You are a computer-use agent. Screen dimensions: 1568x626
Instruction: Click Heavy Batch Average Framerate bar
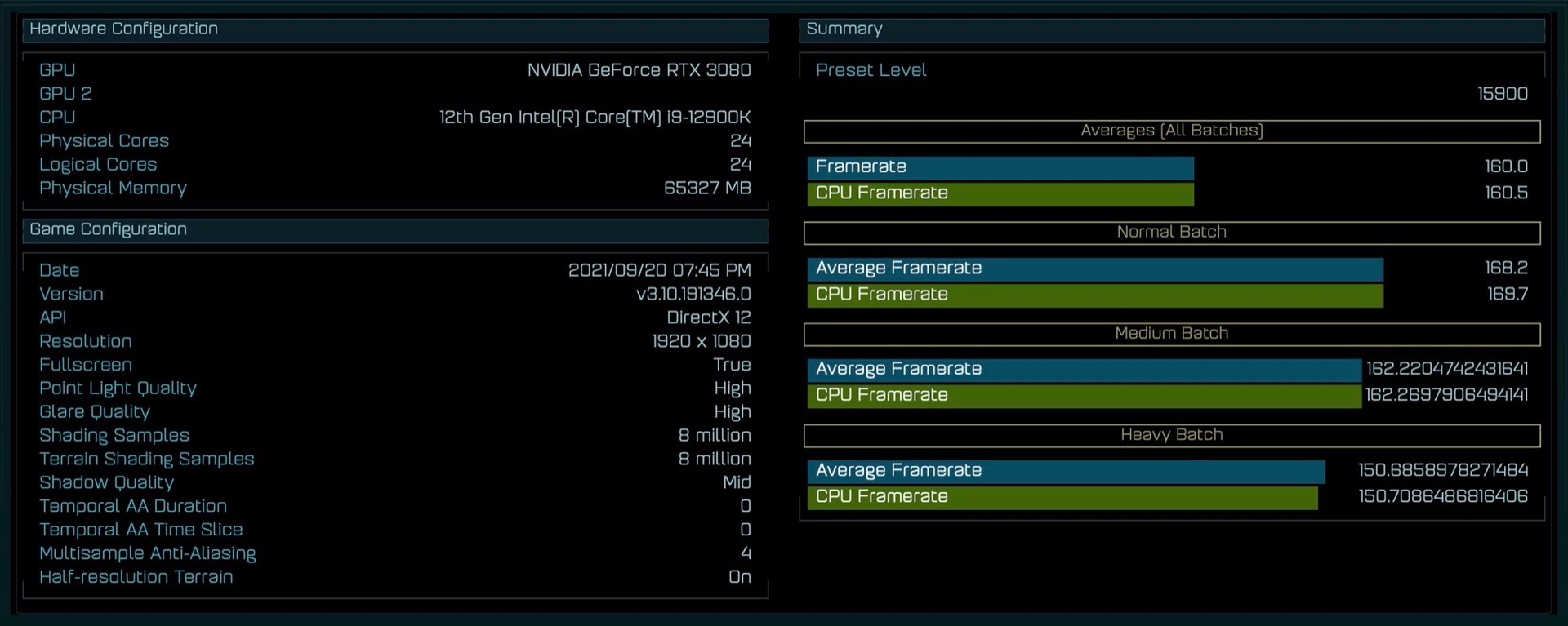(x=1065, y=471)
